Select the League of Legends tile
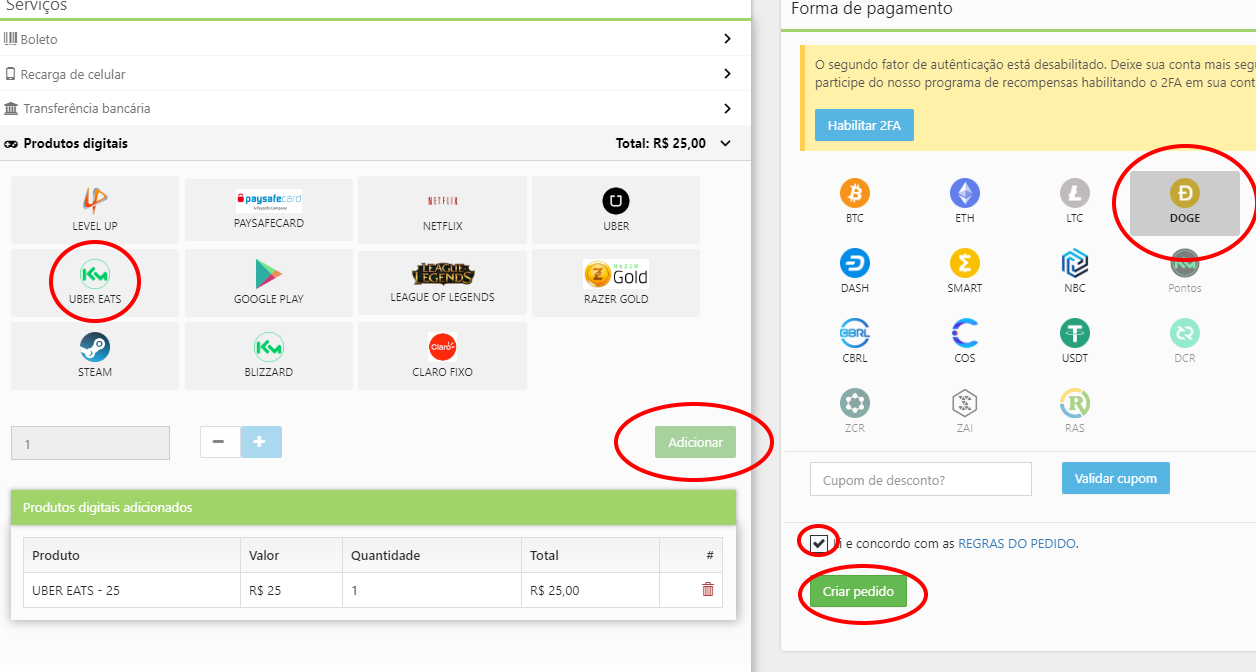Viewport: 1256px width, 672px height. [x=442, y=283]
